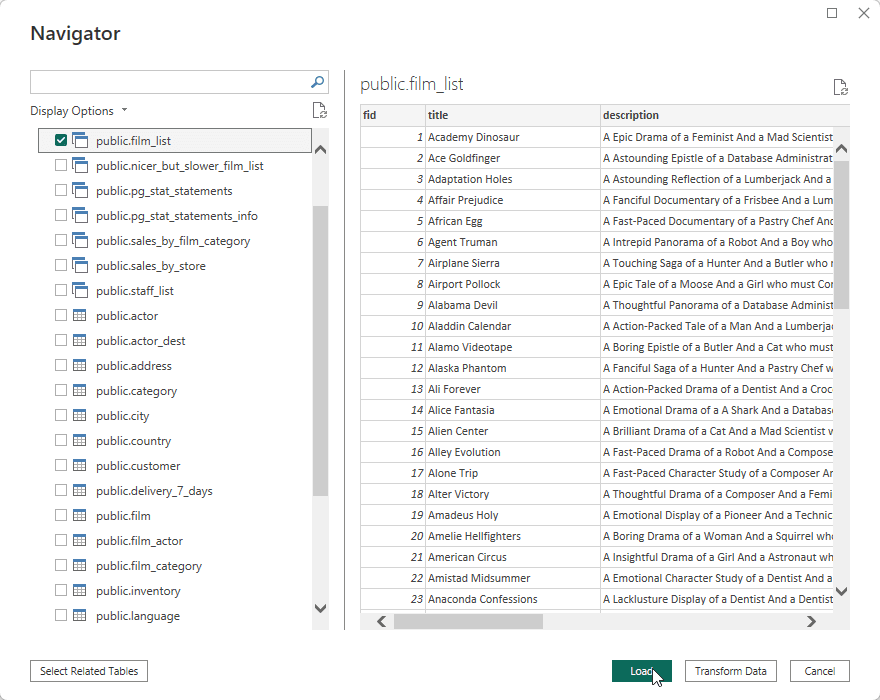Click table icon of public.customer
Image resolution: width=880 pixels, height=700 pixels.
[x=80, y=465]
